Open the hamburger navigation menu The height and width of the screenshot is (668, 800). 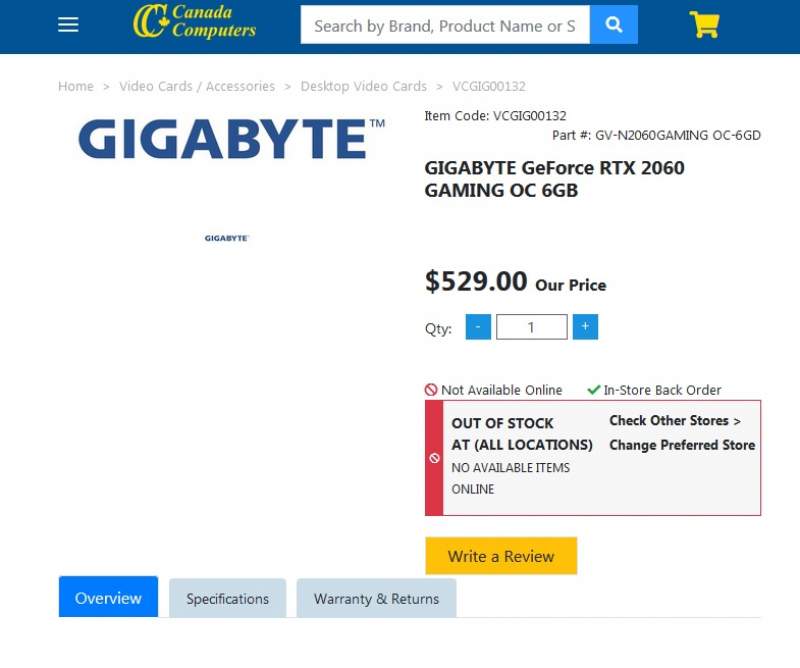tap(67, 24)
